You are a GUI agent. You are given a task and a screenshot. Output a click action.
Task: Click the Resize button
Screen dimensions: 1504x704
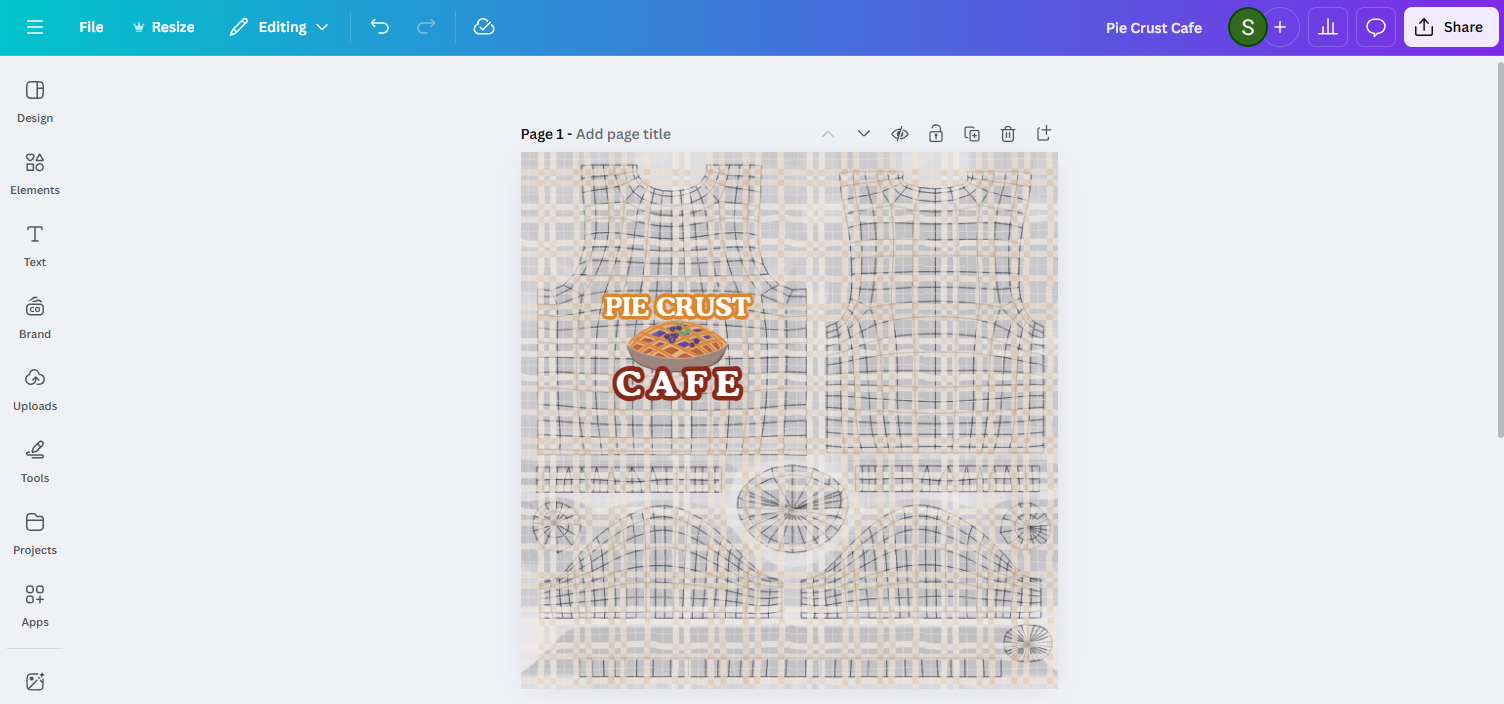[163, 27]
